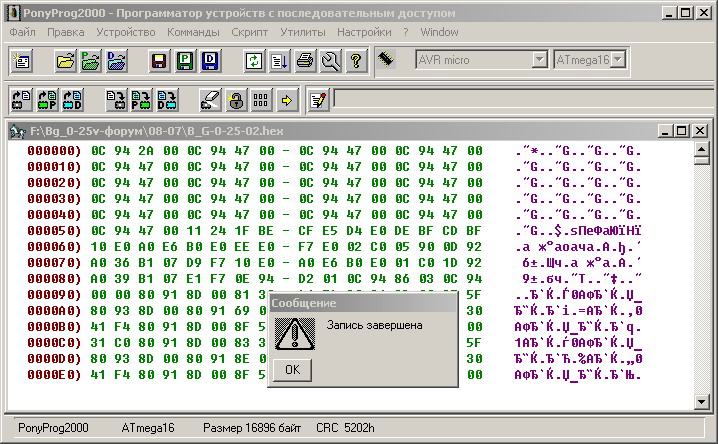Click Save Device File red floppy icon

[x=159, y=61]
